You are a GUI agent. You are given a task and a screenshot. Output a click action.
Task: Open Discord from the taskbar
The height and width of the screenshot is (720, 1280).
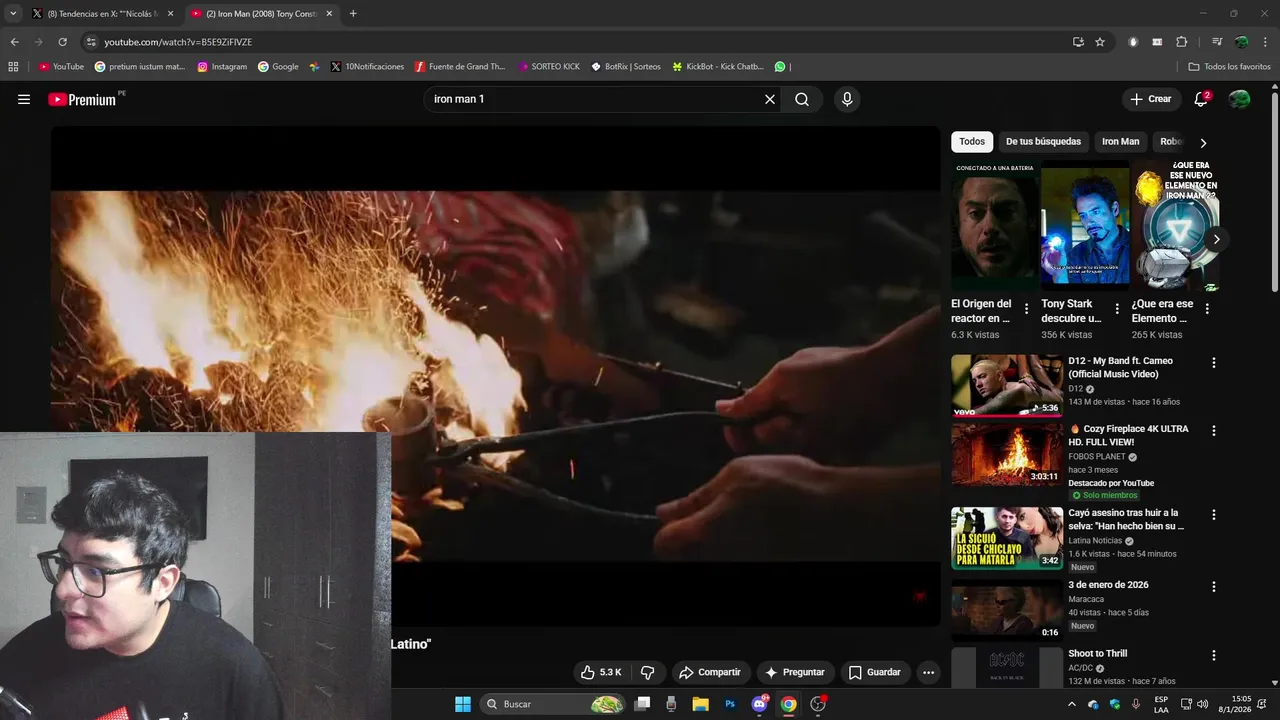(759, 704)
